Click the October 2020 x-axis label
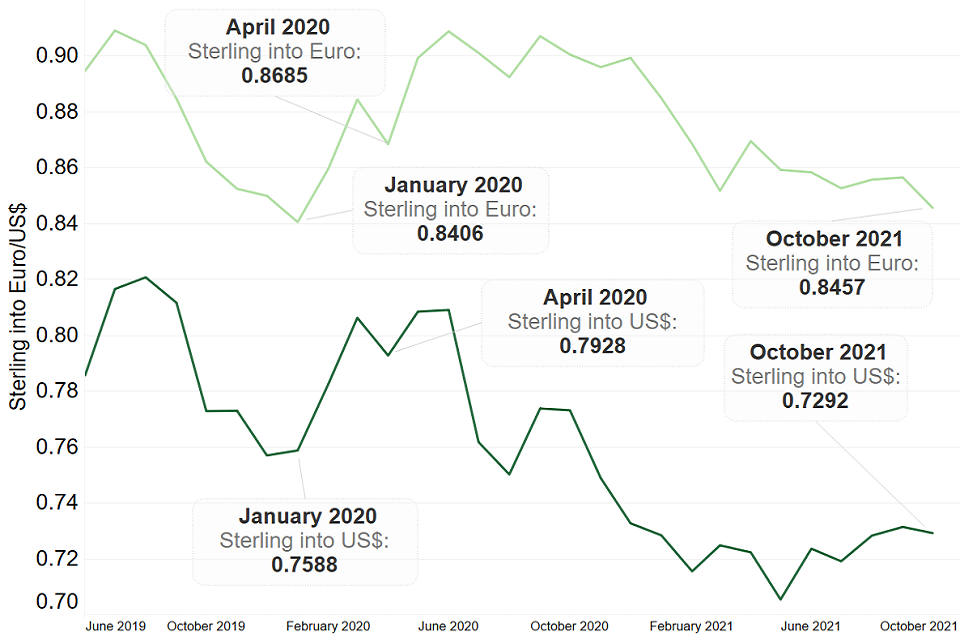 point(568,627)
